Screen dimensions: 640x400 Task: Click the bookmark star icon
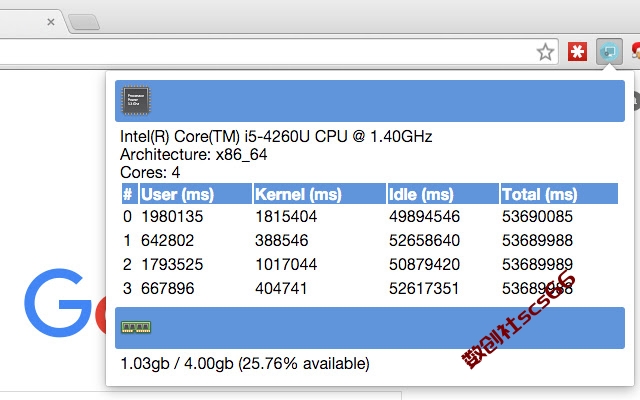[x=545, y=52]
